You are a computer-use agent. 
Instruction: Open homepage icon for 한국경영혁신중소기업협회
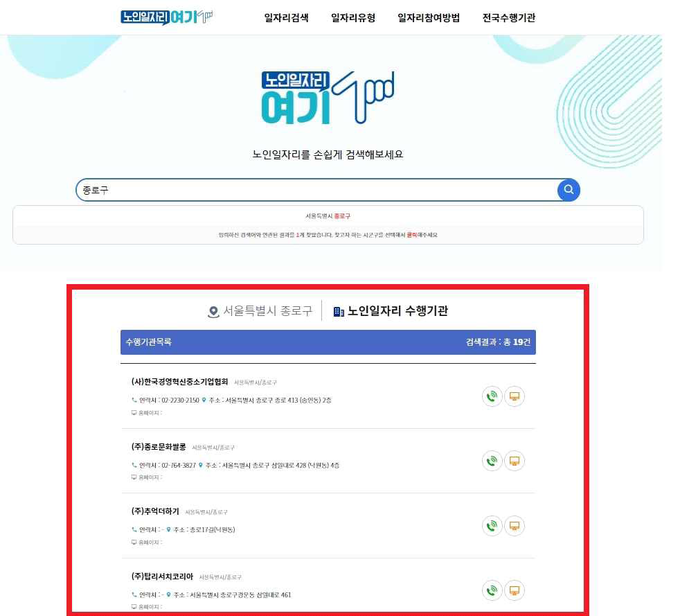(x=514, y=396)
